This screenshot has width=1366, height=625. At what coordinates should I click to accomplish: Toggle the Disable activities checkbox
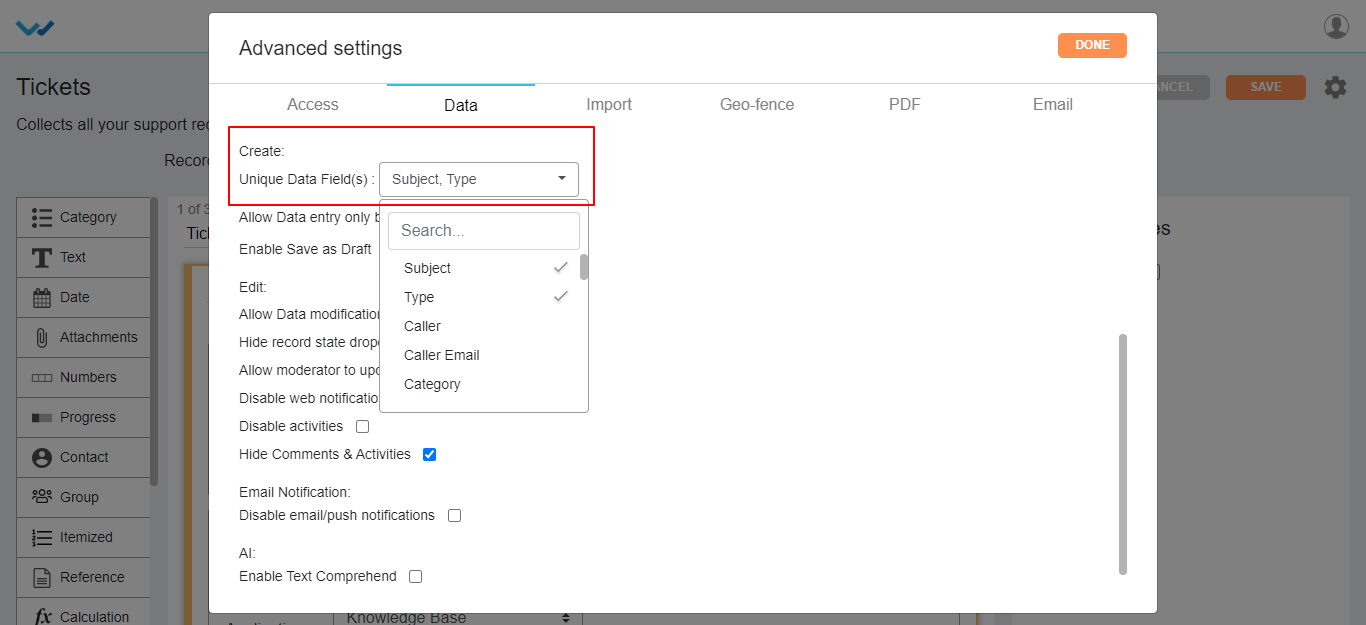click(x=363, y=426)
